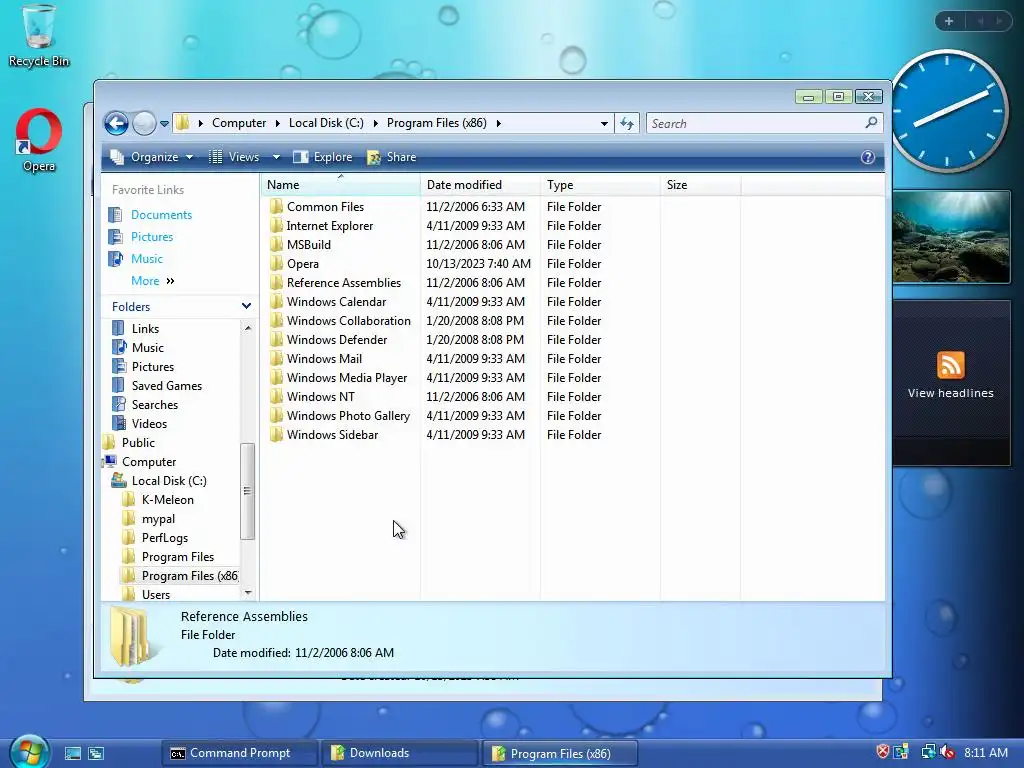Open Pictures favorite link
Viewport: 1024px width, 768px height.
pyautogui.click(x=152, y=237)
